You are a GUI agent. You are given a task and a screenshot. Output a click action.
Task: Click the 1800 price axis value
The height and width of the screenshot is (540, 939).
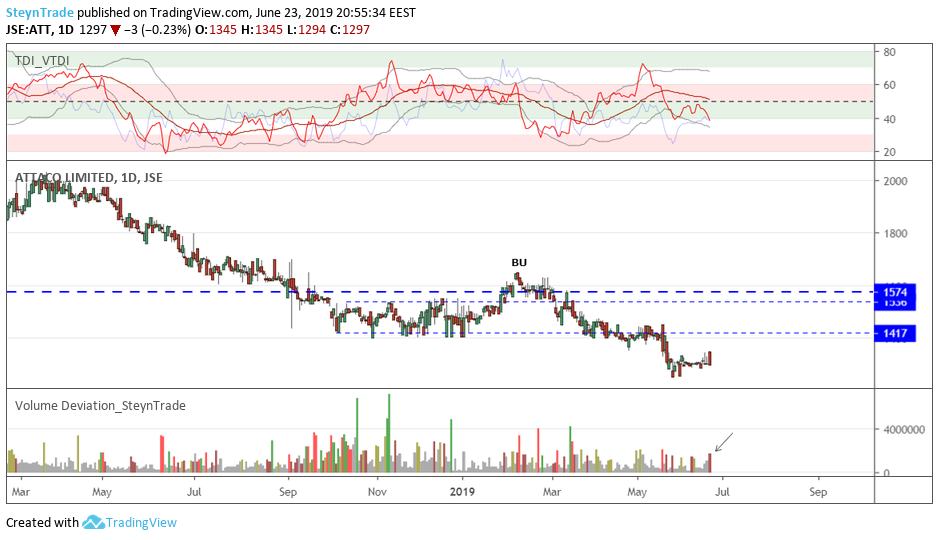click(895, 233)
